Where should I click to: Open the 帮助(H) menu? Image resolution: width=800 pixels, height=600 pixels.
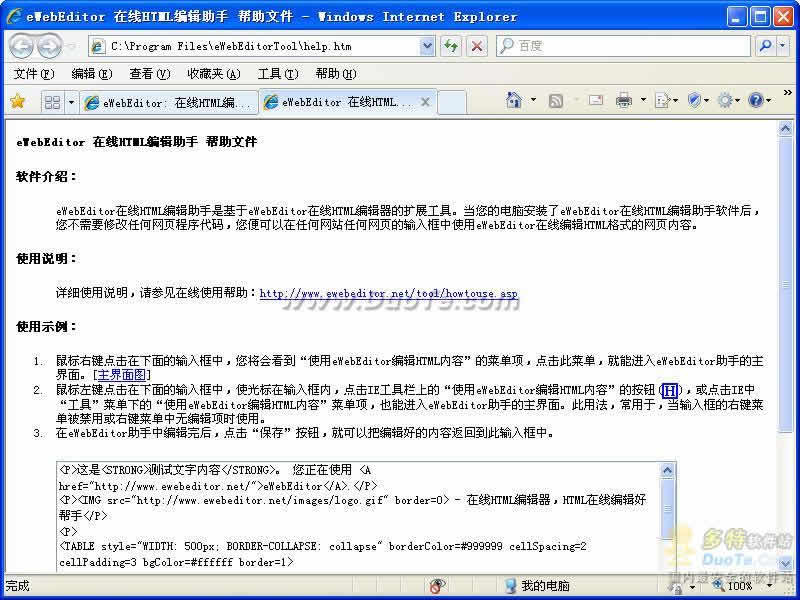pos(336,74)
